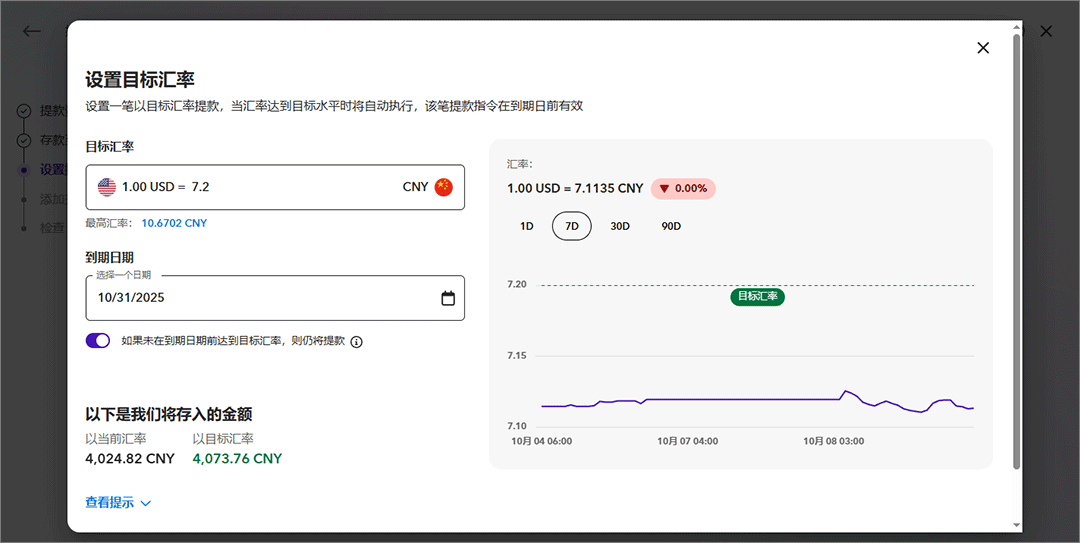Screen dimensions: 1080x543
Task: Select the 7D chart range
Action: (x=572, y=226)
